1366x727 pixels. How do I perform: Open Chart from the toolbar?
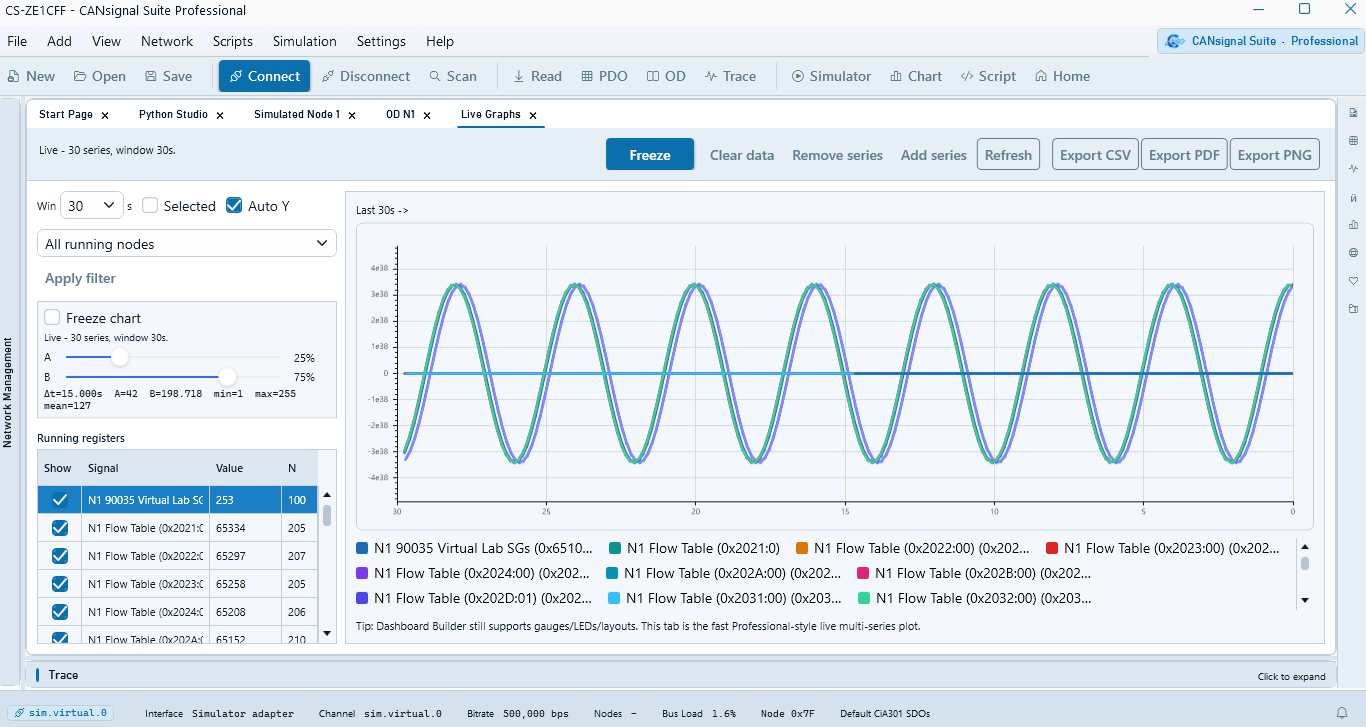click(x=915, y=76)
